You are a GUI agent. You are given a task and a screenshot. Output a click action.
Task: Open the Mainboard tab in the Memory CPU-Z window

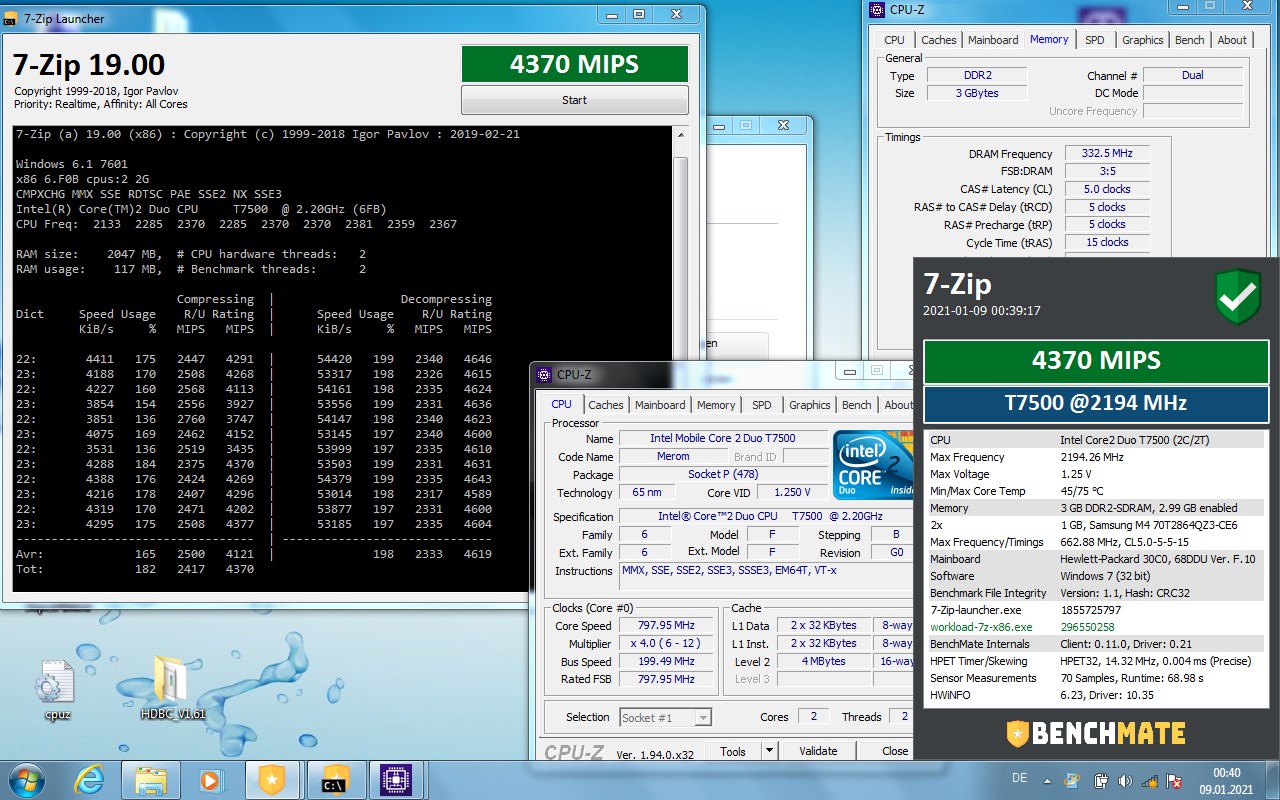click(x=993, y=40)
